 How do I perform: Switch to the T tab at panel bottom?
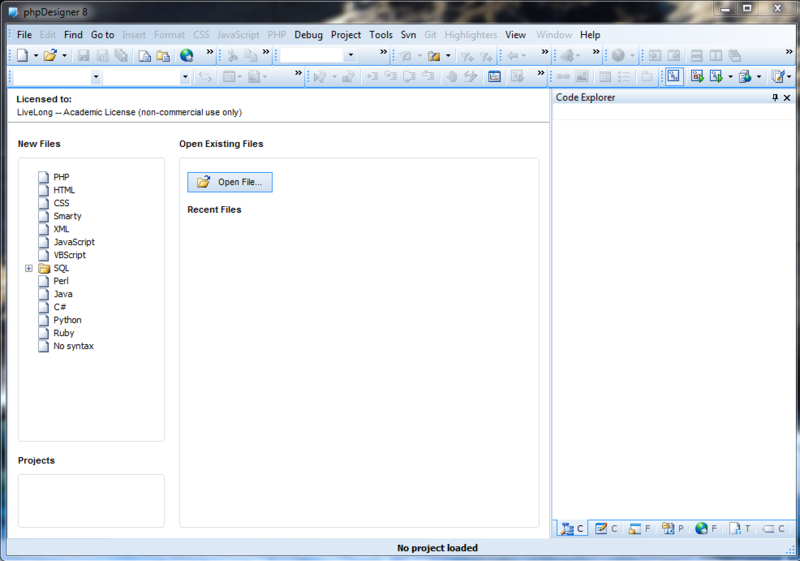click(x=740, y=529)
